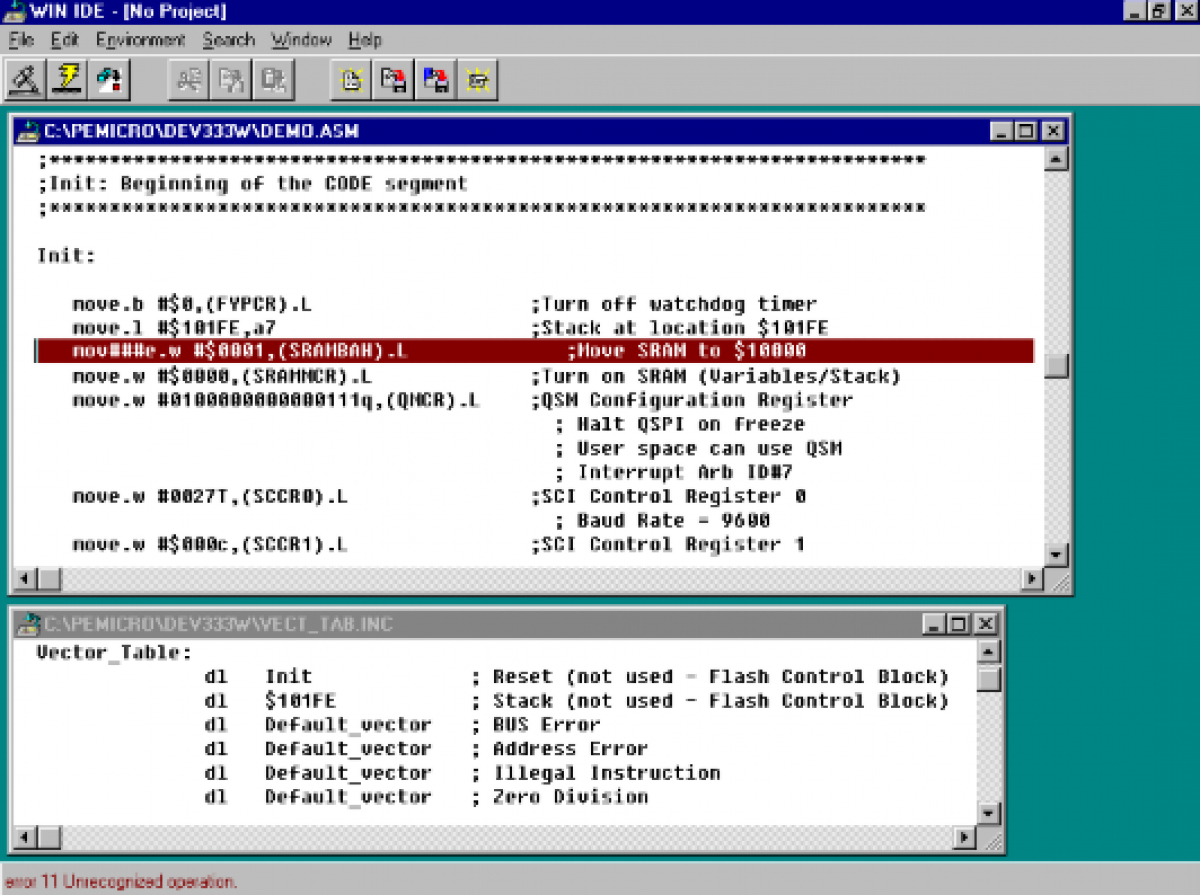Click the save file toolbar icon with red arrow

coord(392,78)
